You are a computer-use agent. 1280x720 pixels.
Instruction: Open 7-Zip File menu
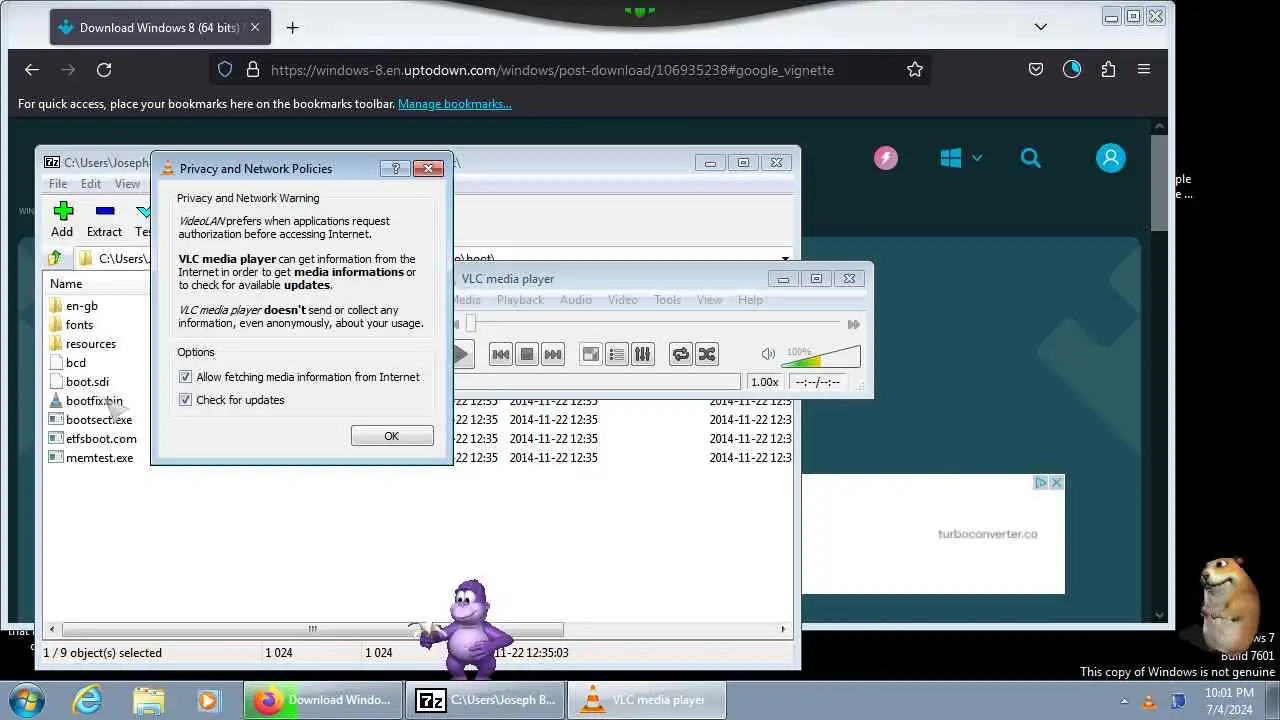coord(58,184)
